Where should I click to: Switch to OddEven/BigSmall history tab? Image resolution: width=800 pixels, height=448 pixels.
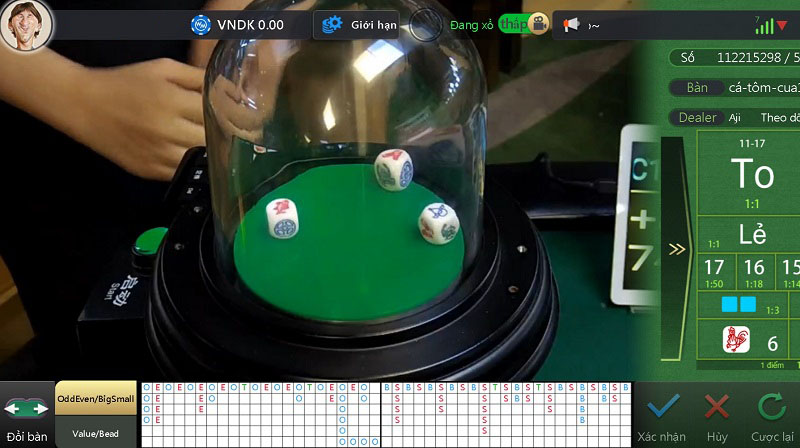pyautogui.click(x=95, y=398)
